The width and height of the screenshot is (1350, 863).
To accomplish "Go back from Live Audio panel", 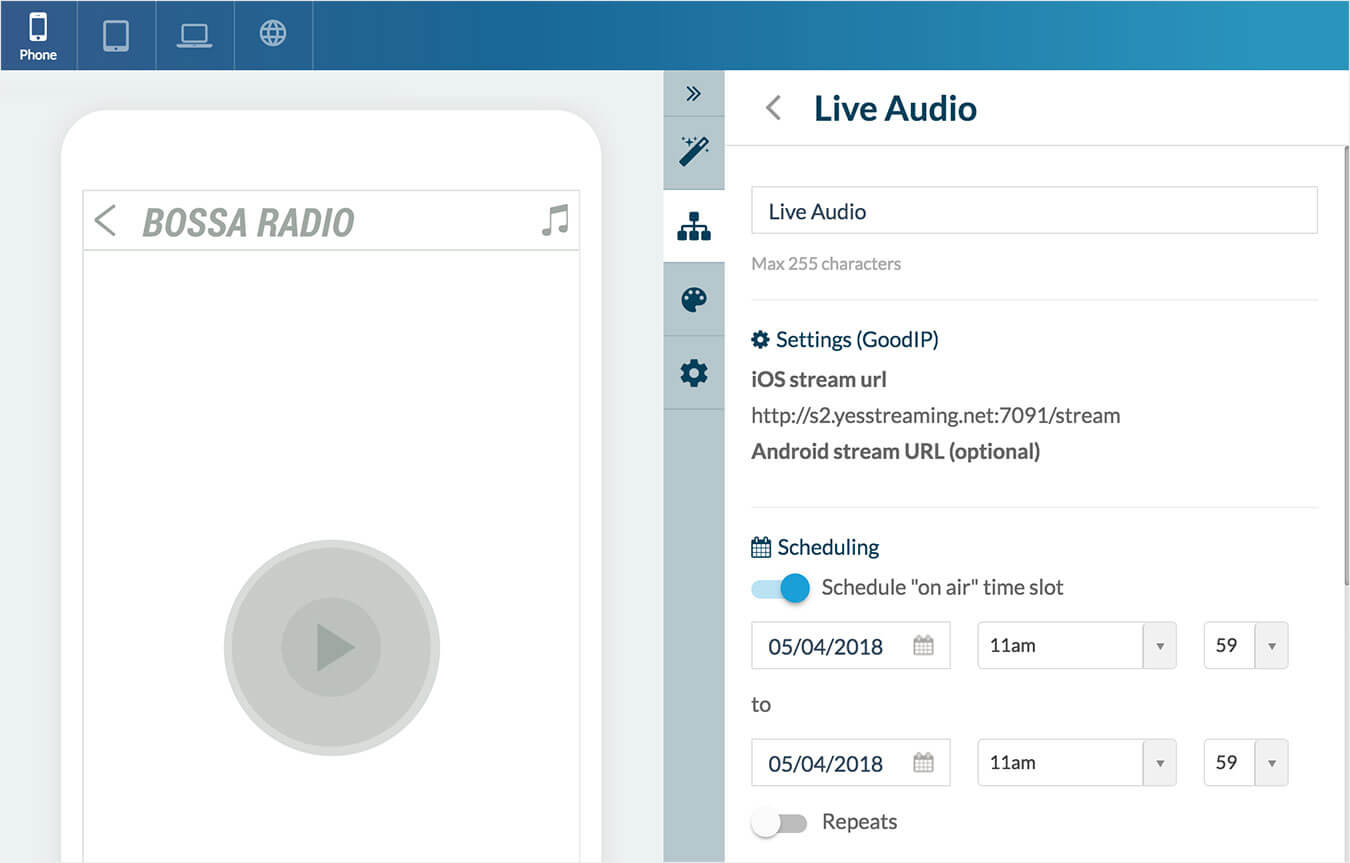I will click(773, 108).
